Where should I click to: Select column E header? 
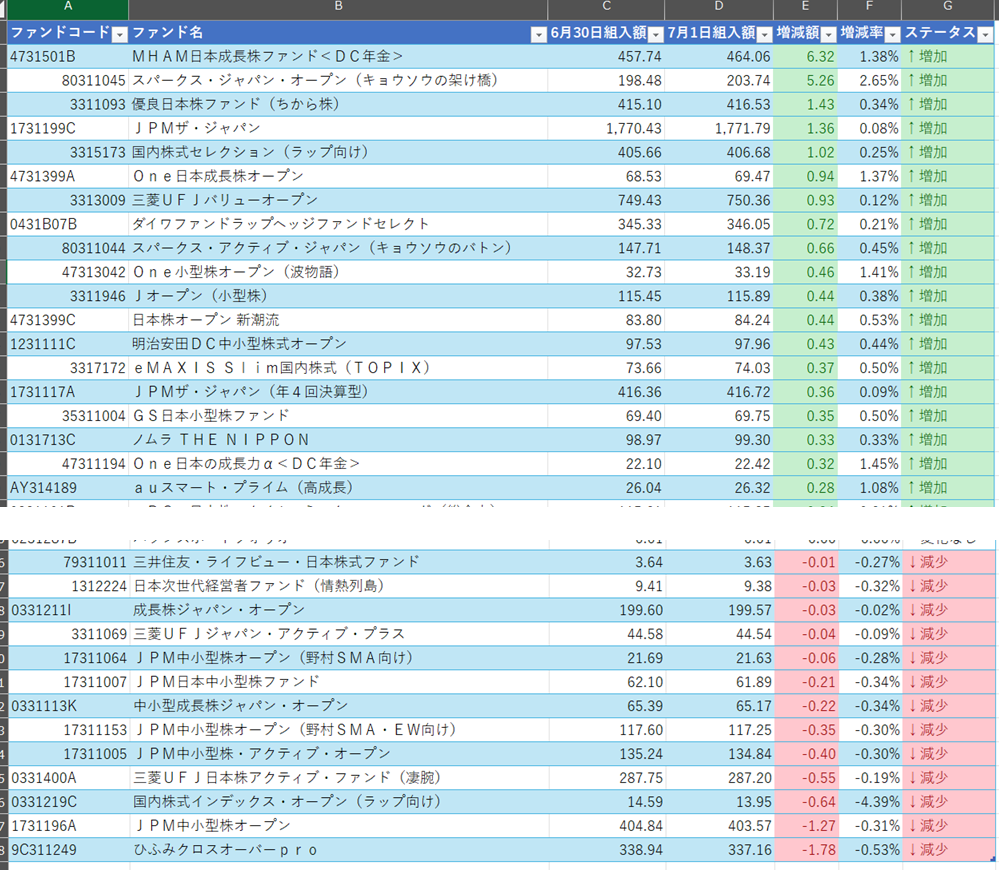pos(805,9)
